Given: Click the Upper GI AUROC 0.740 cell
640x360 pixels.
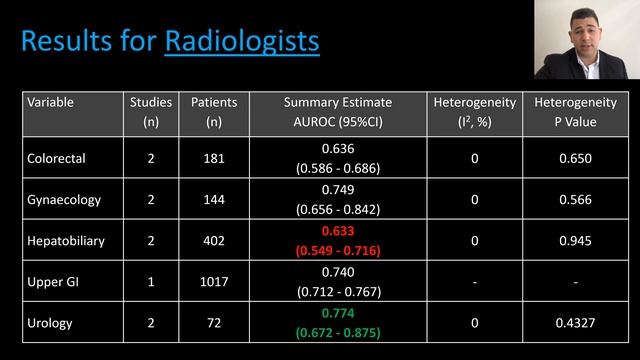Looking at the screenshot, I should click(338, 282).
